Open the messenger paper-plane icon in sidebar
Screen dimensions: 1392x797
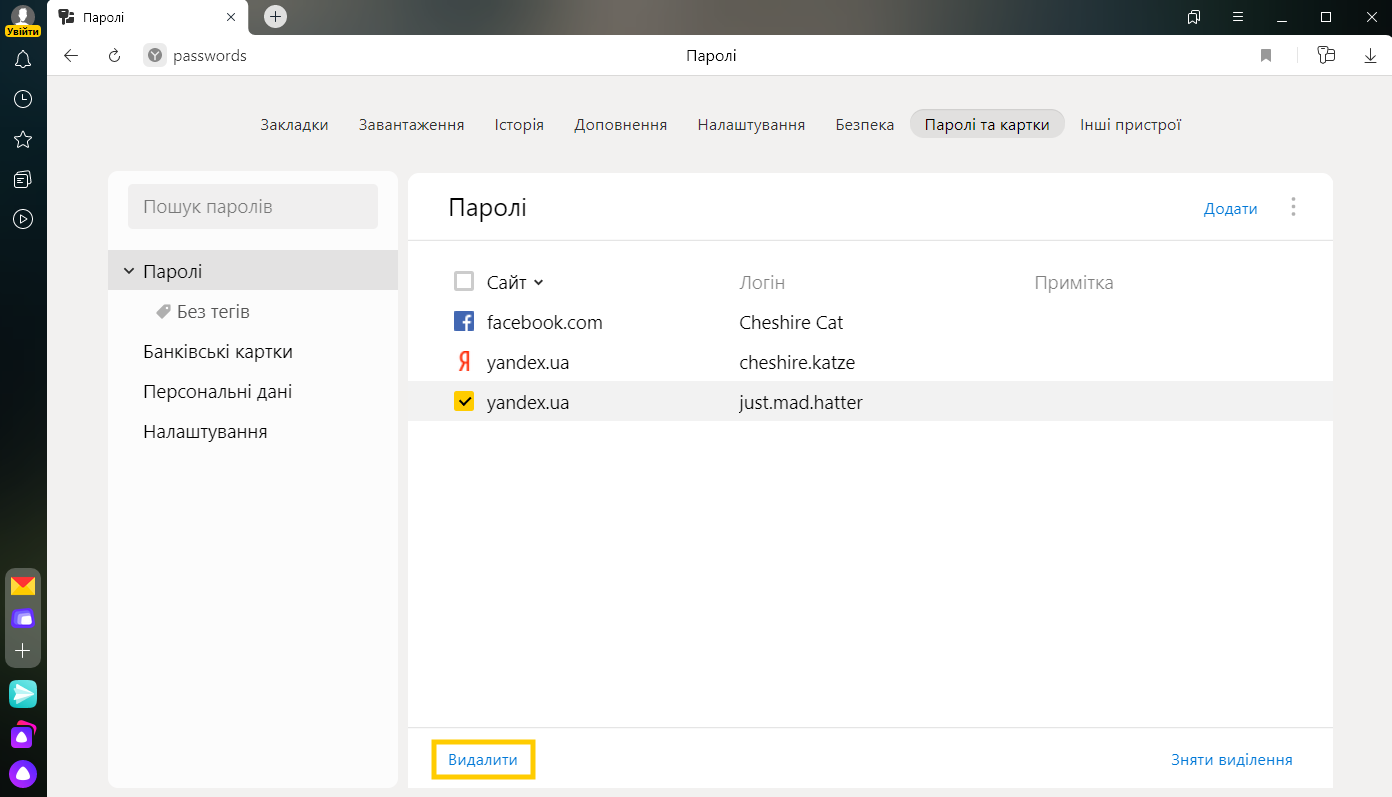pyautogui.click(x=23, y=693)
